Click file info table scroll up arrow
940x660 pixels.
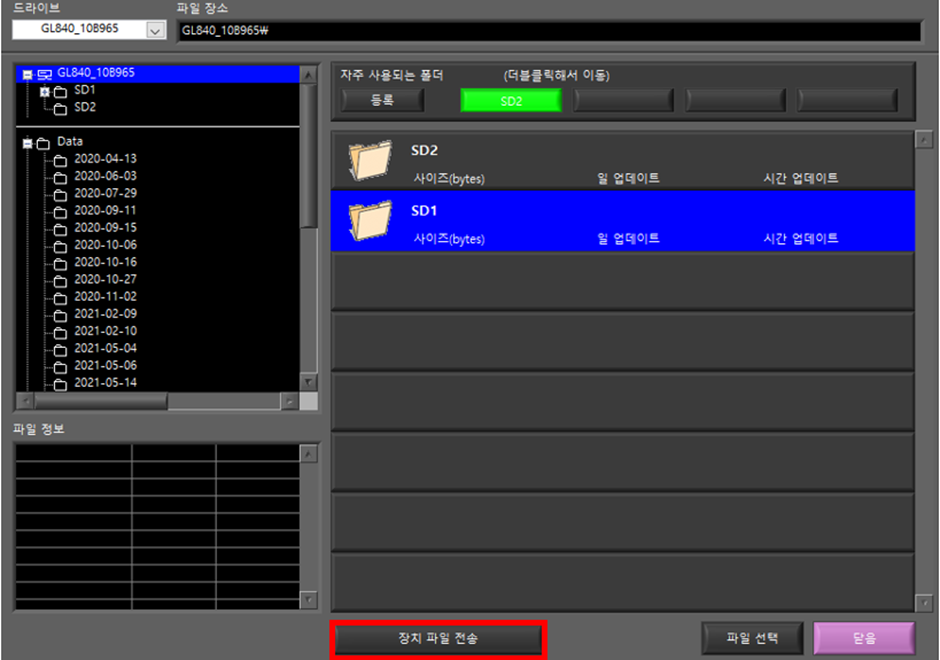click(308, 454)
